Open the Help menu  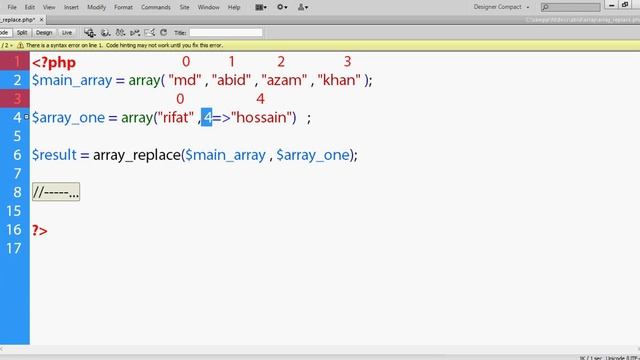click(x=234, y=7)
